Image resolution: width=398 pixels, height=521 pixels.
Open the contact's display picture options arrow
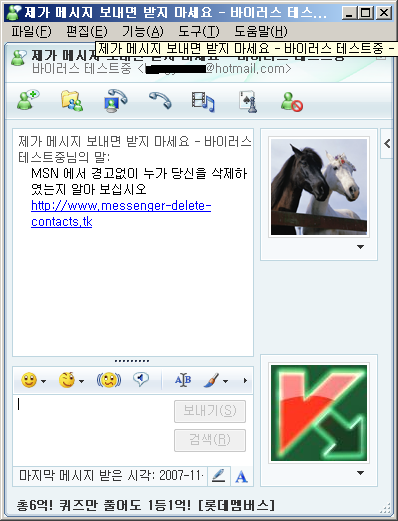pos(360,247)
